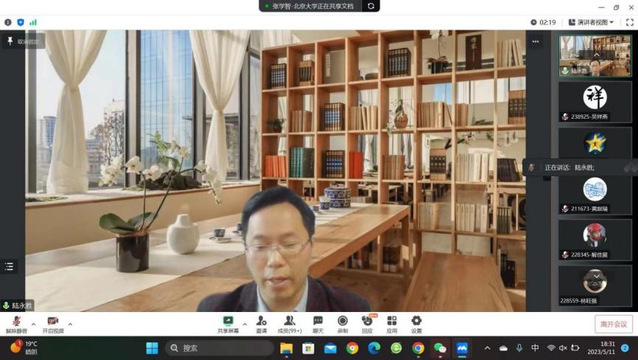
Task: Open the speaker view (演讲者视图) dropdown
Action: pyautogui.click(x=591, y=22)
